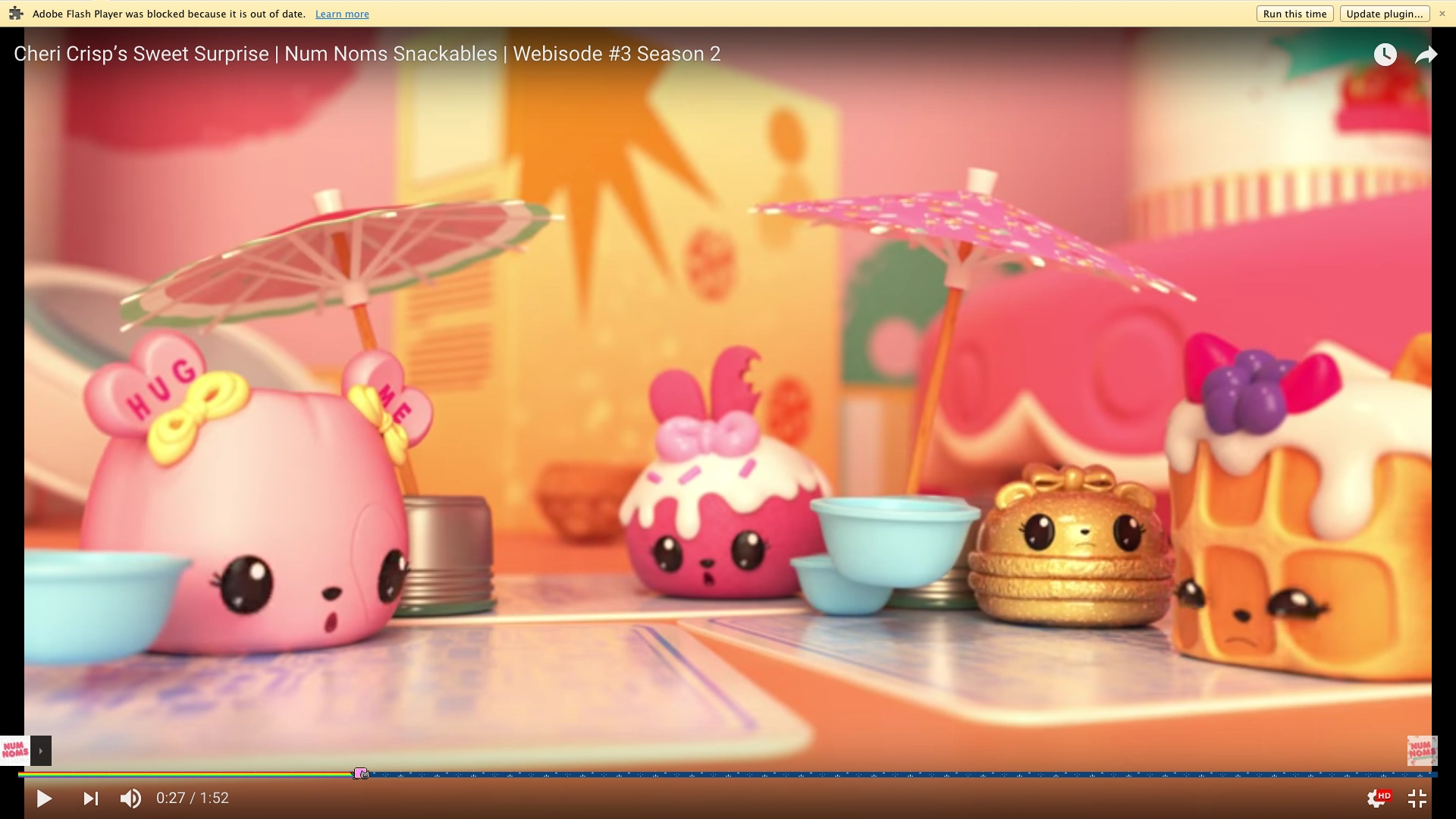The width and height of the screenshot is (1456, 819).
Task: Add video to Watch Later via clock icon
Action: (x=1385, y=54)
